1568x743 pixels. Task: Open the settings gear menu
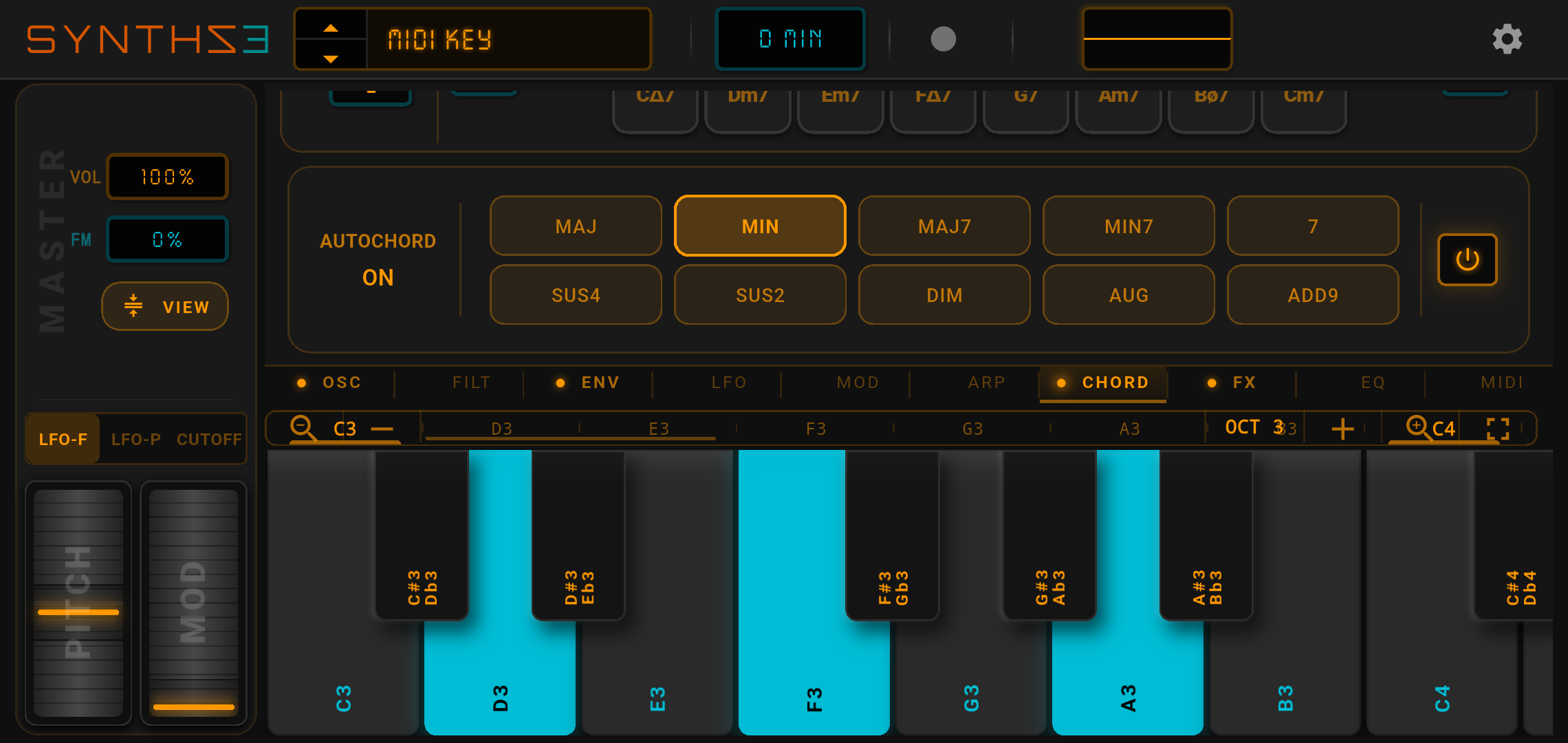click(x=1507, y=39)
